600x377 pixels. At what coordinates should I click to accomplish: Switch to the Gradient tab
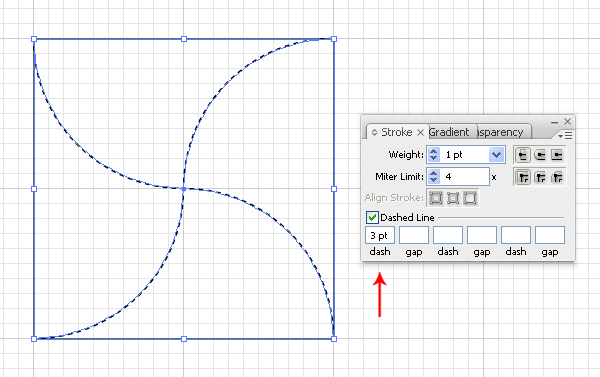click(449, 132)
